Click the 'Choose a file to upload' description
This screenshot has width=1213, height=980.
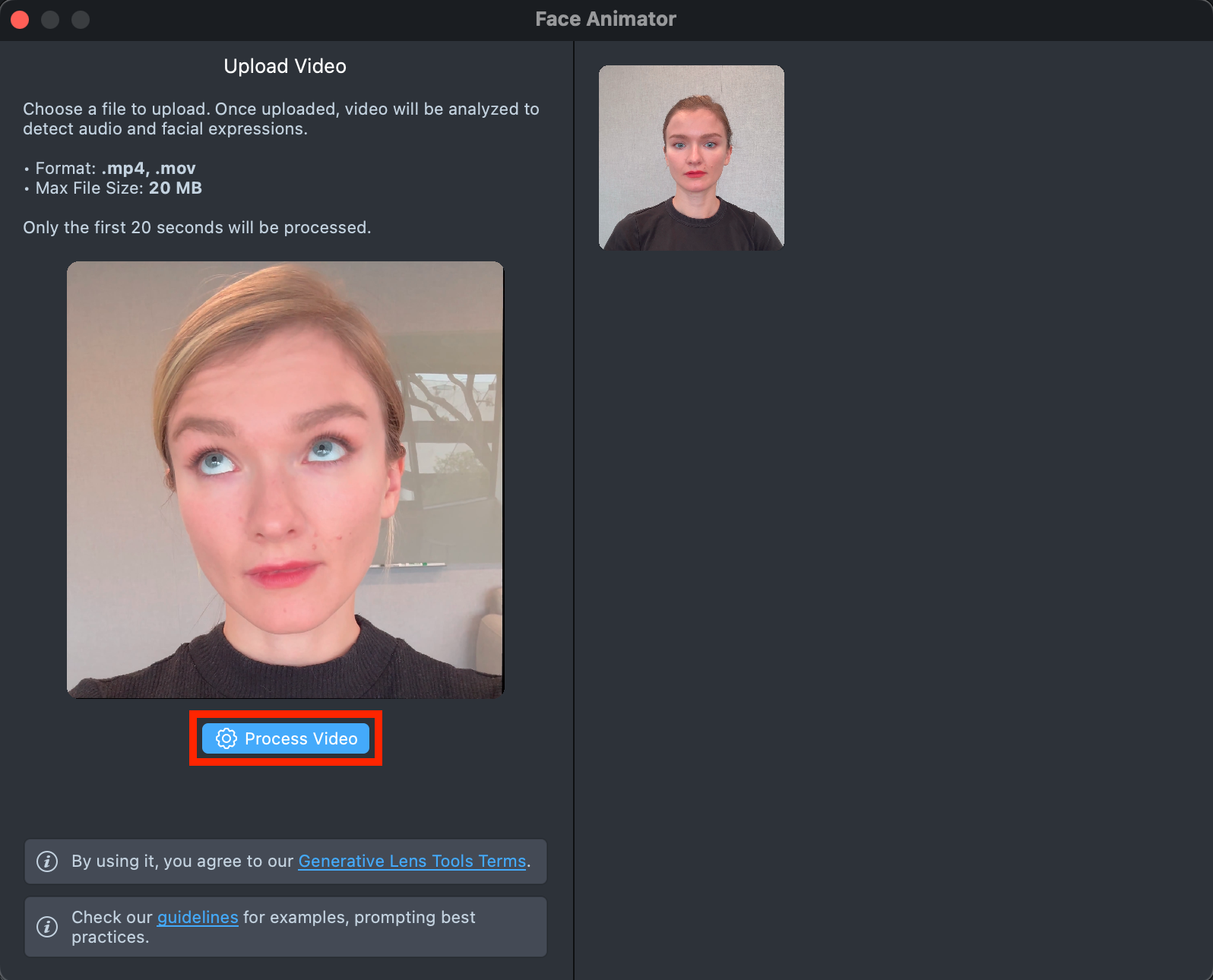[280, 119]
